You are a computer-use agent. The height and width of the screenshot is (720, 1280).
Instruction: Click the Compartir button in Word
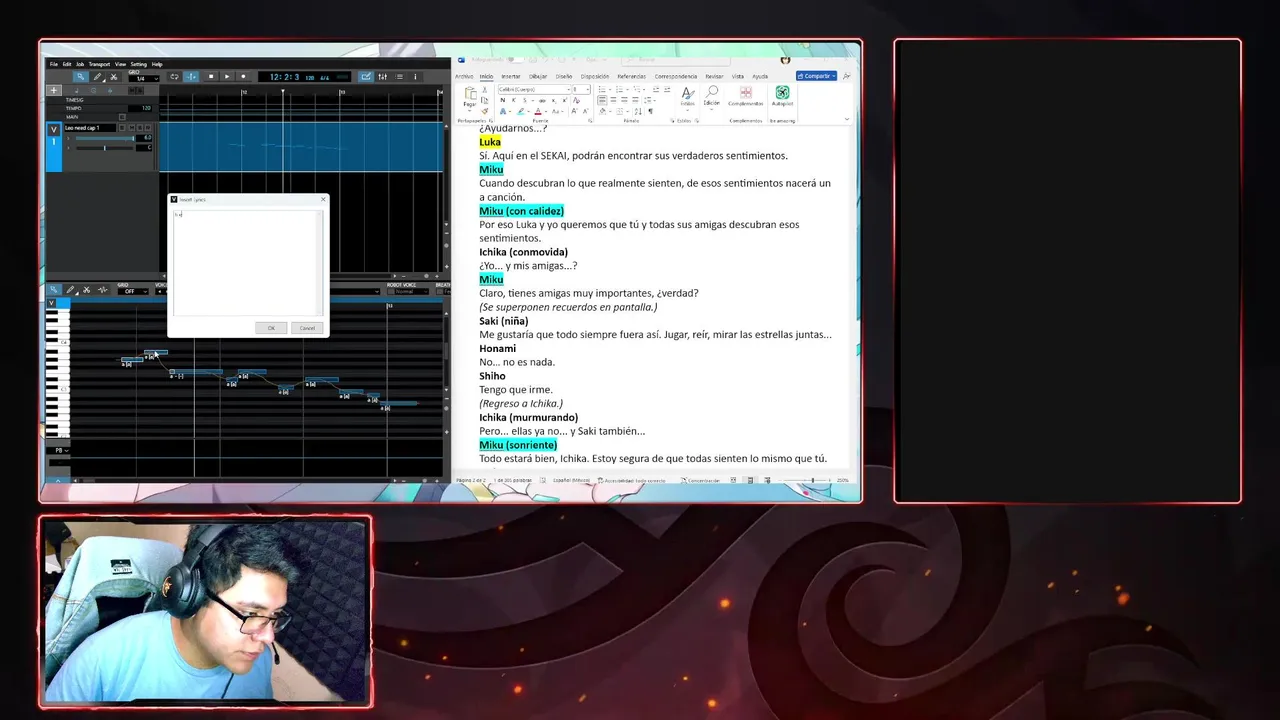point(817,76)
